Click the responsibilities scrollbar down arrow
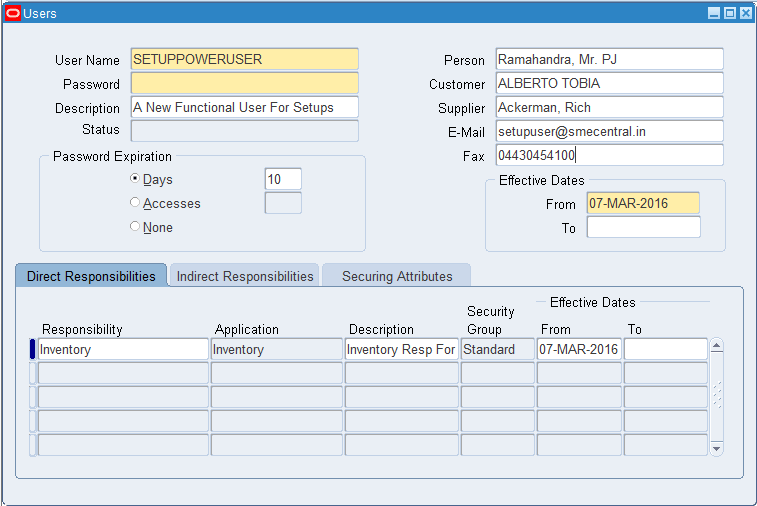Viewport: 757px width, 506px height. click(716, 449)
